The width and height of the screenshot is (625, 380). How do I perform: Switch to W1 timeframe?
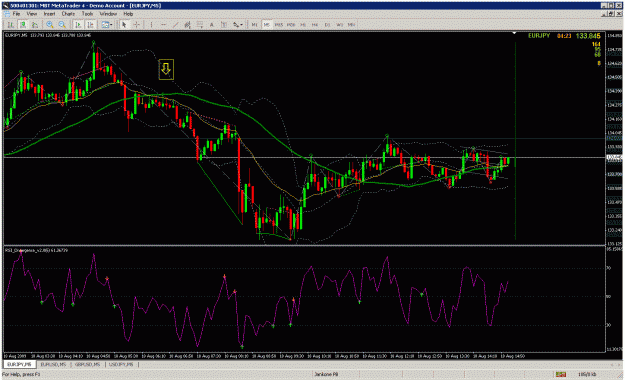point(339,25)
